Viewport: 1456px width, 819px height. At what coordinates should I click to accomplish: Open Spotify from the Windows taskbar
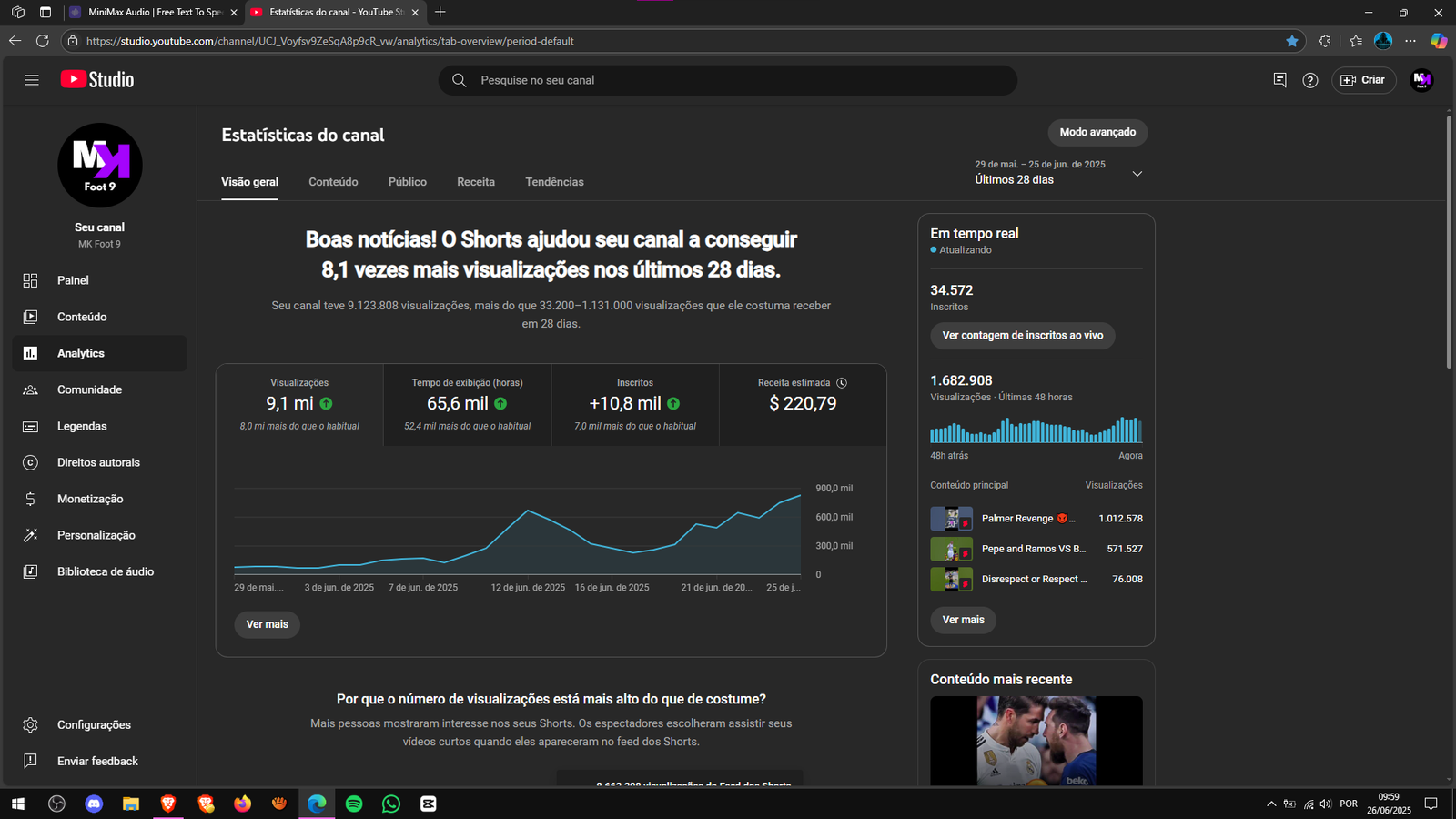[354, 804]
